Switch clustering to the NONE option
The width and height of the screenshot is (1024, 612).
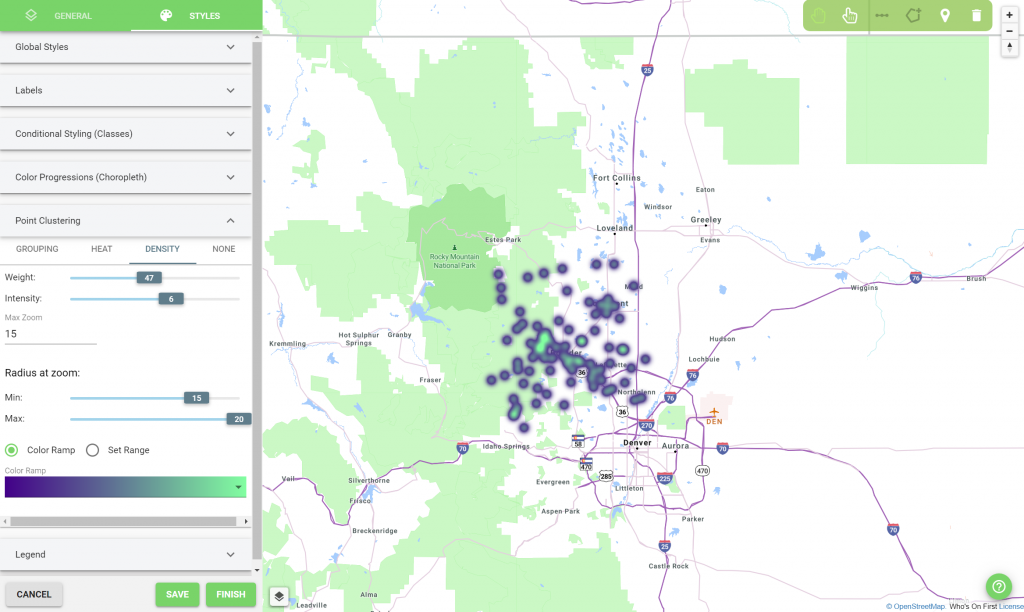(223, 249)
